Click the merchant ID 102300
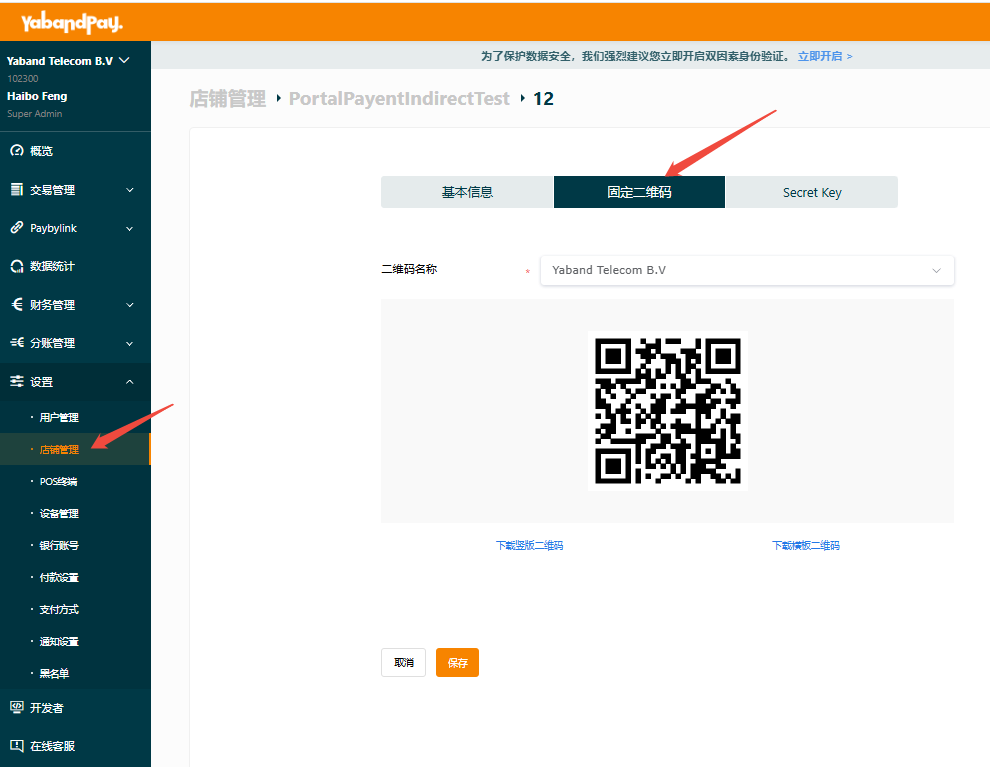This screenshot has width=990, height=767. tap(23, 78)
